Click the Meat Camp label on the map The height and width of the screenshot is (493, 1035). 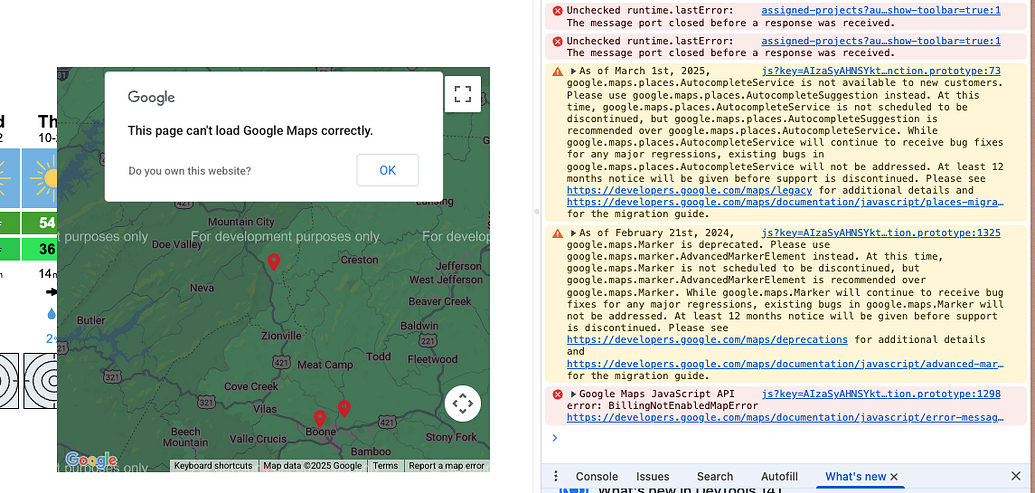(325, 364)
